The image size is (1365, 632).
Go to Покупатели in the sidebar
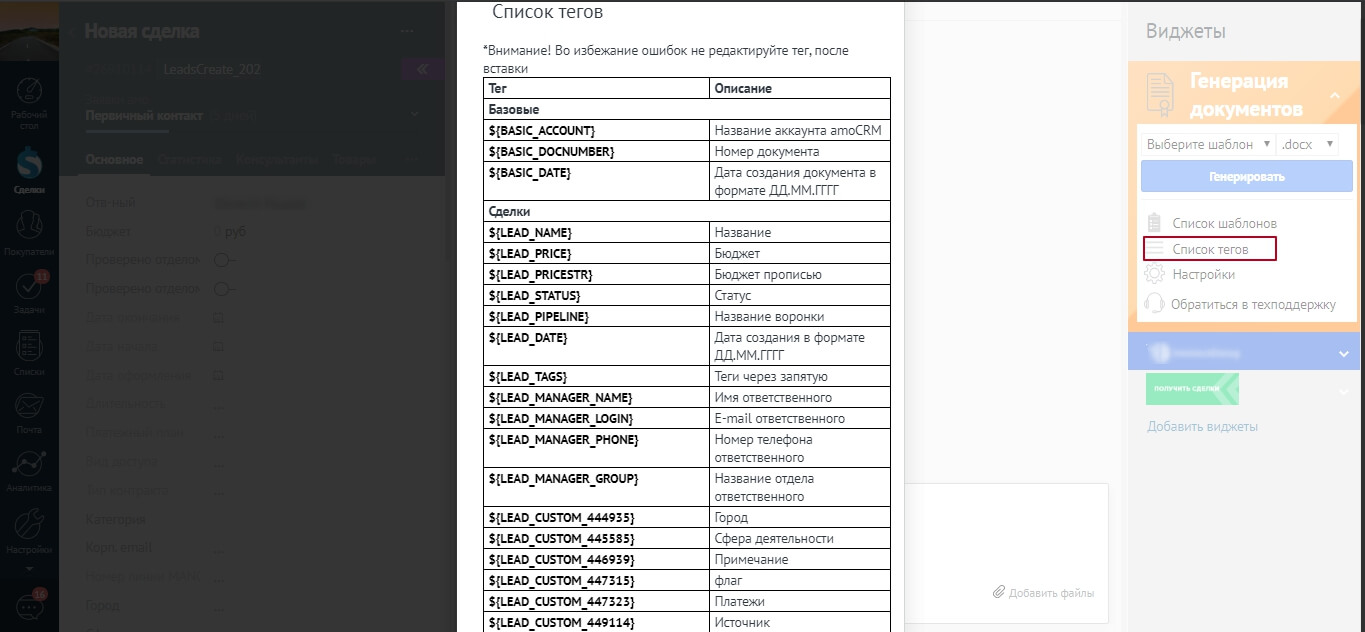(29, 232)
